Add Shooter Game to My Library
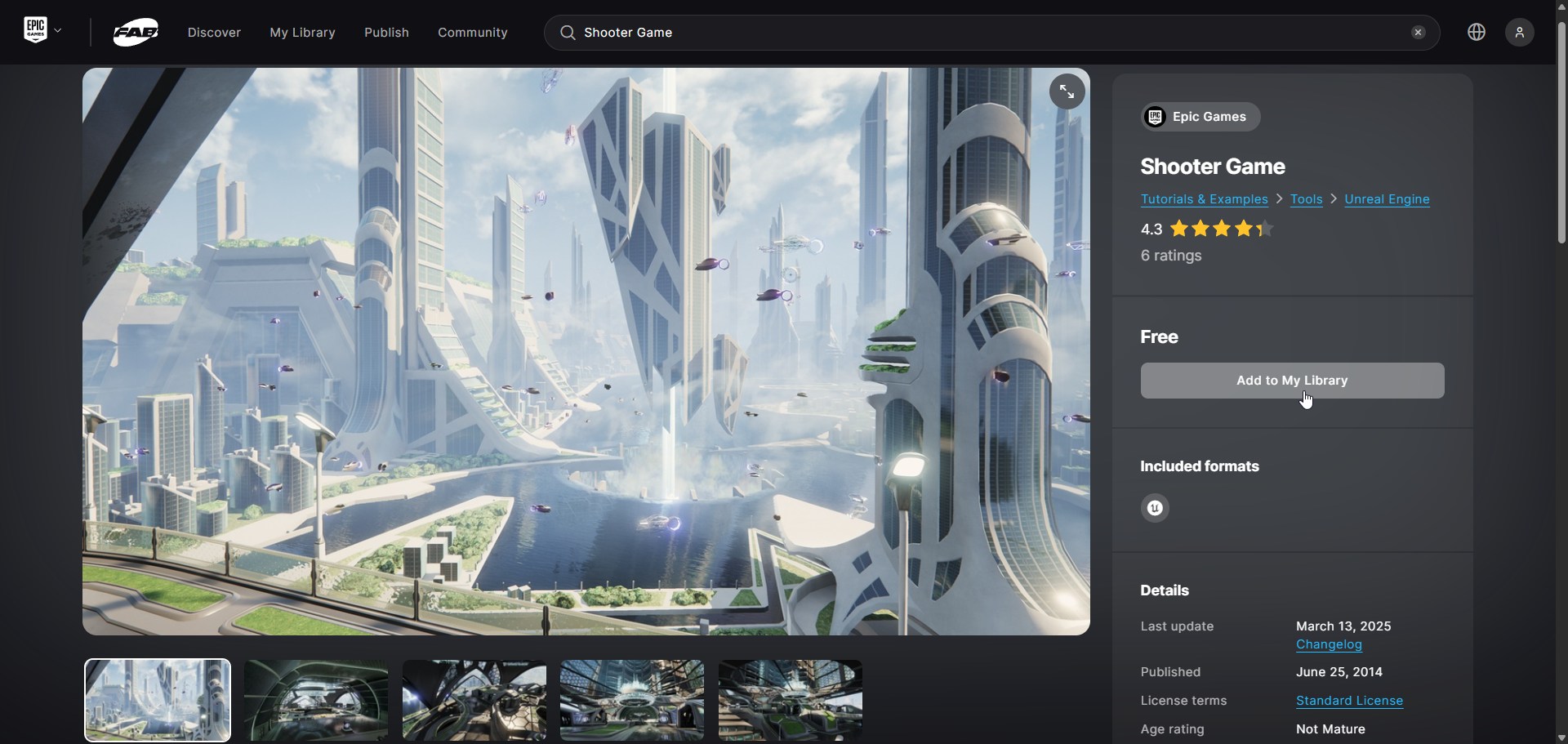 [1293, 381]
